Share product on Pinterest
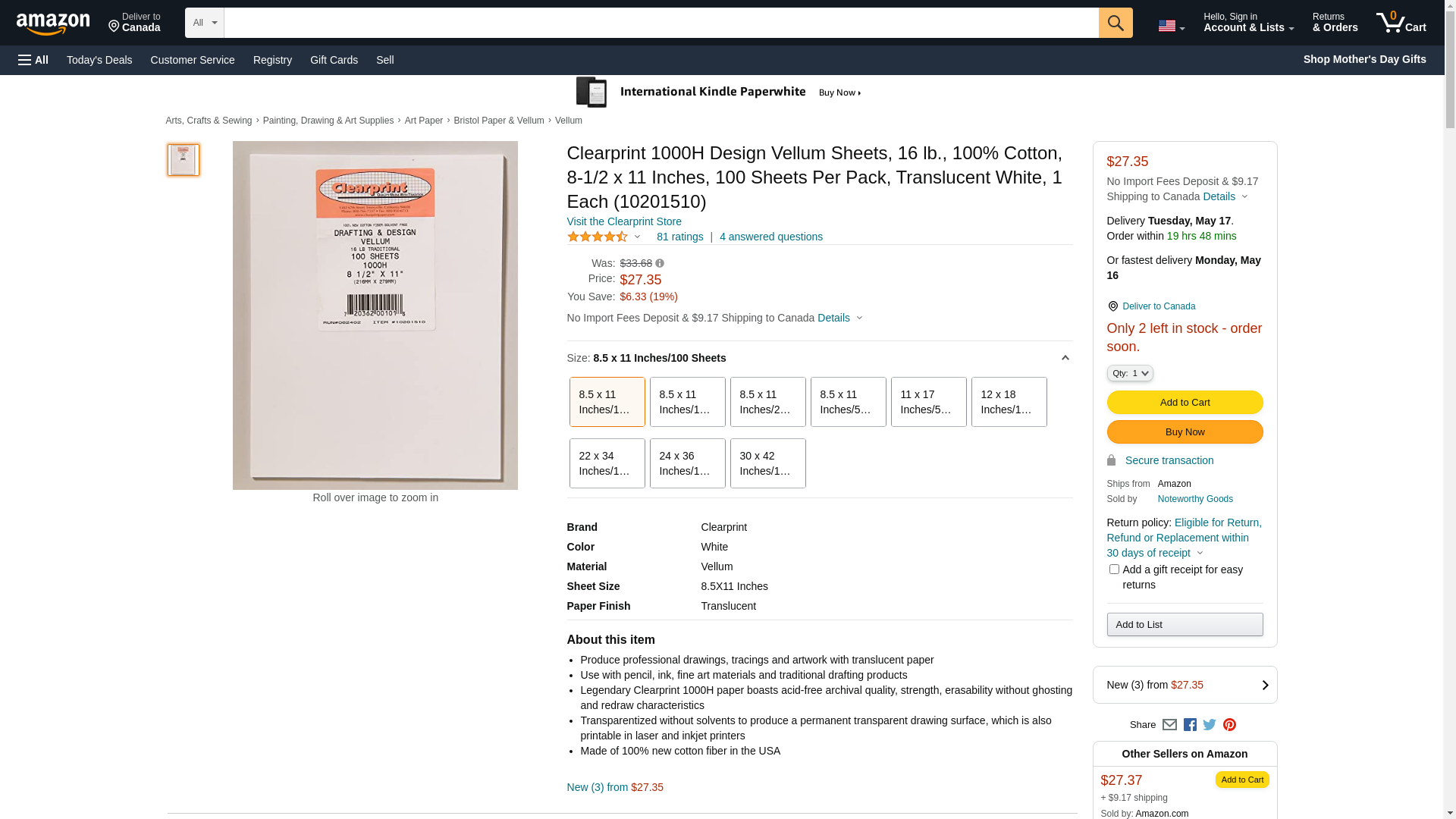The width and height of the screenshot is (1456, 819). (x=1229, y=725)
